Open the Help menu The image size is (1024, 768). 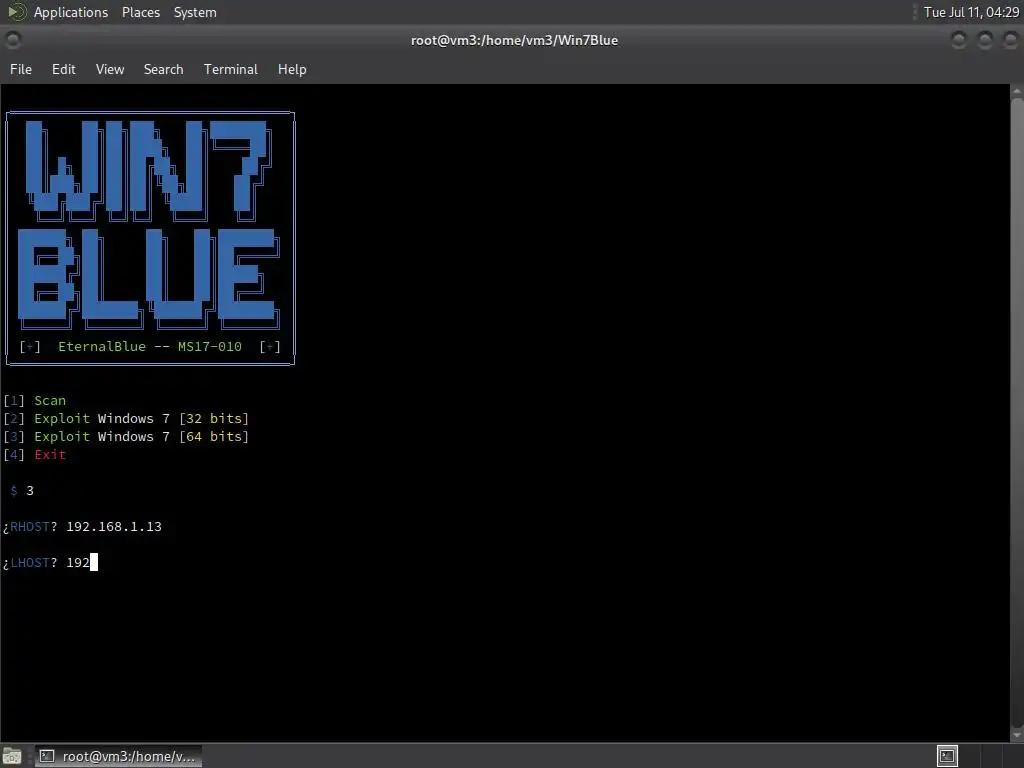292,69
